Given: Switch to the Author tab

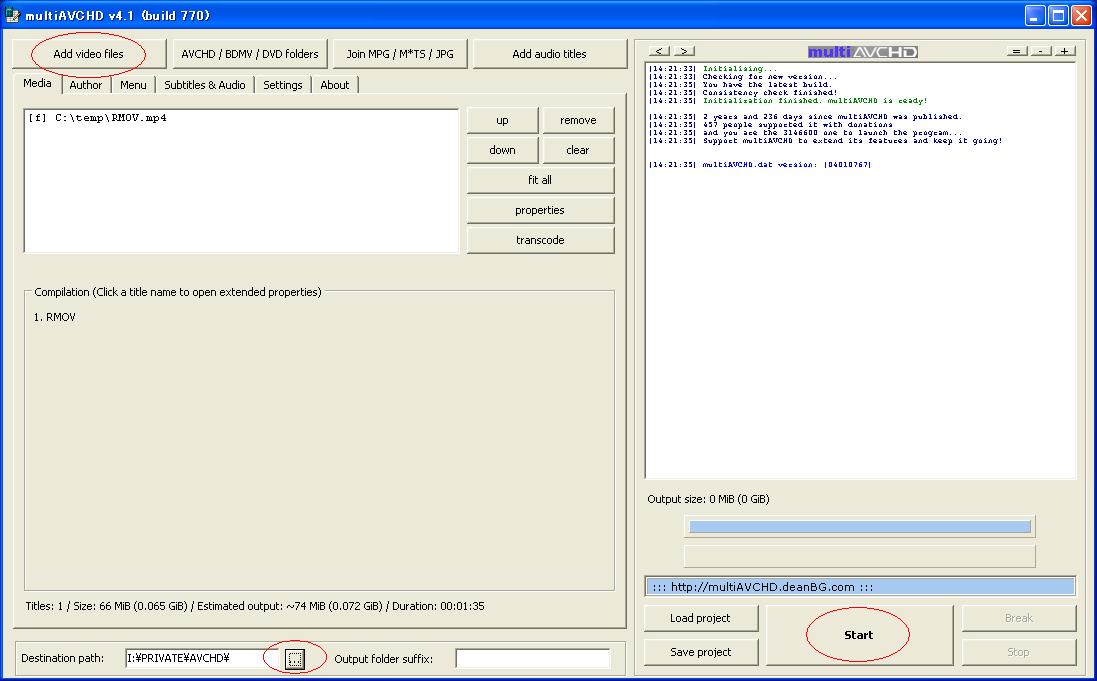Looking at the screenshot, I should tap(86, 85).
